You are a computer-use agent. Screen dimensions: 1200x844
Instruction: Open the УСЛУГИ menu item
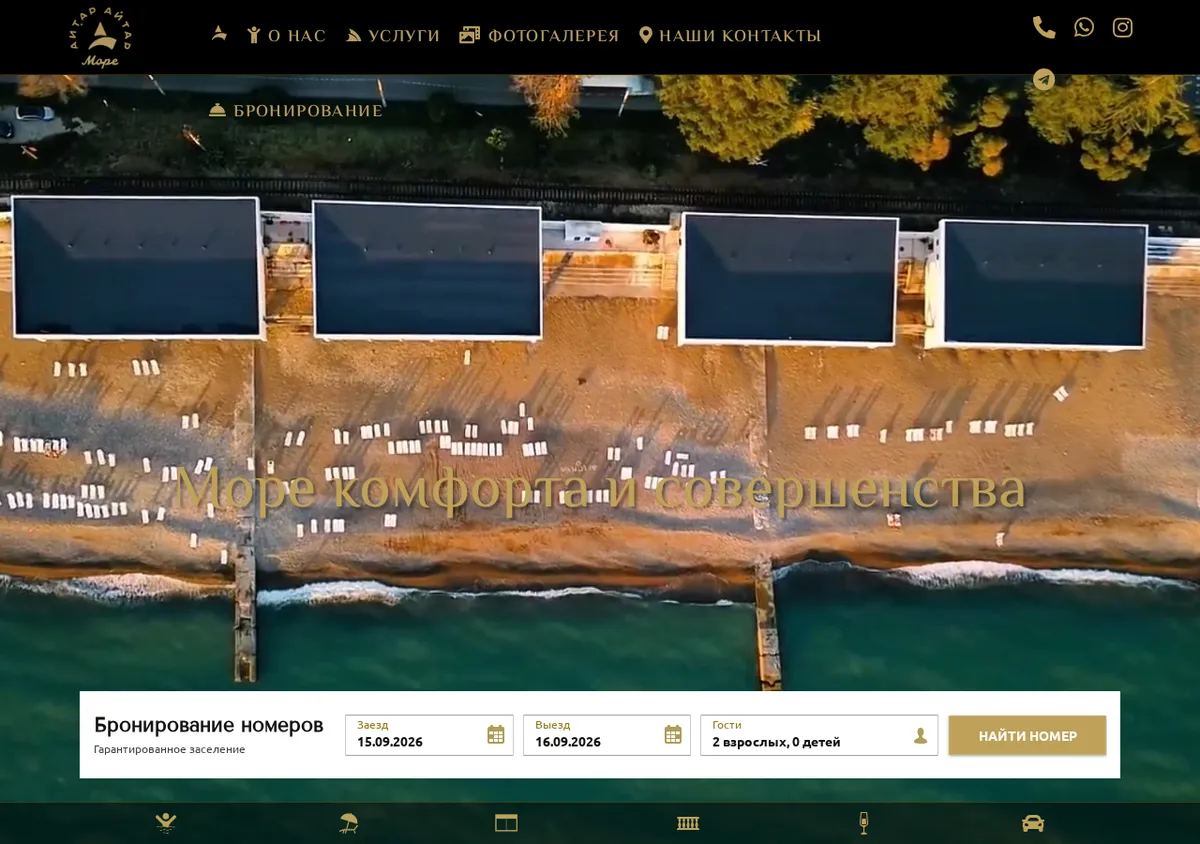point(393,36)
